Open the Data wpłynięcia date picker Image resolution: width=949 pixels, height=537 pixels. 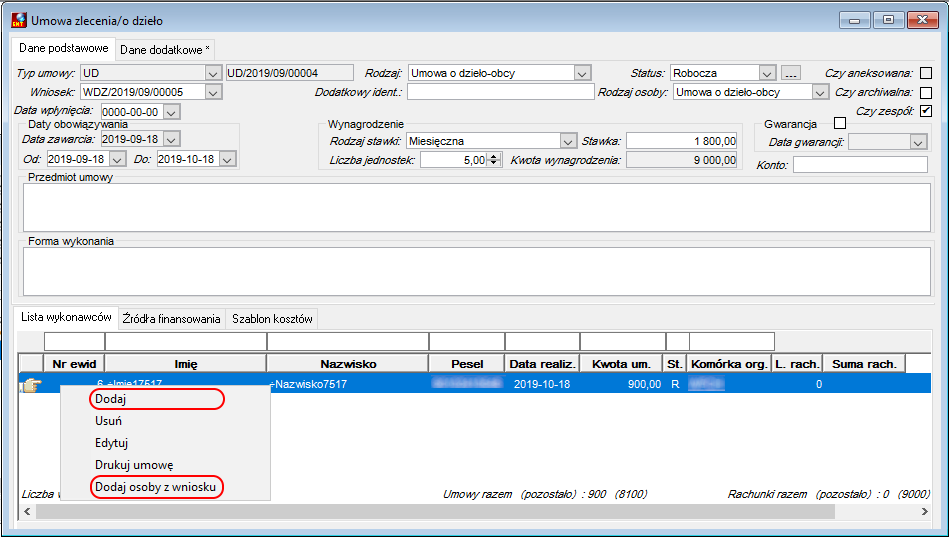coord(172,113)
